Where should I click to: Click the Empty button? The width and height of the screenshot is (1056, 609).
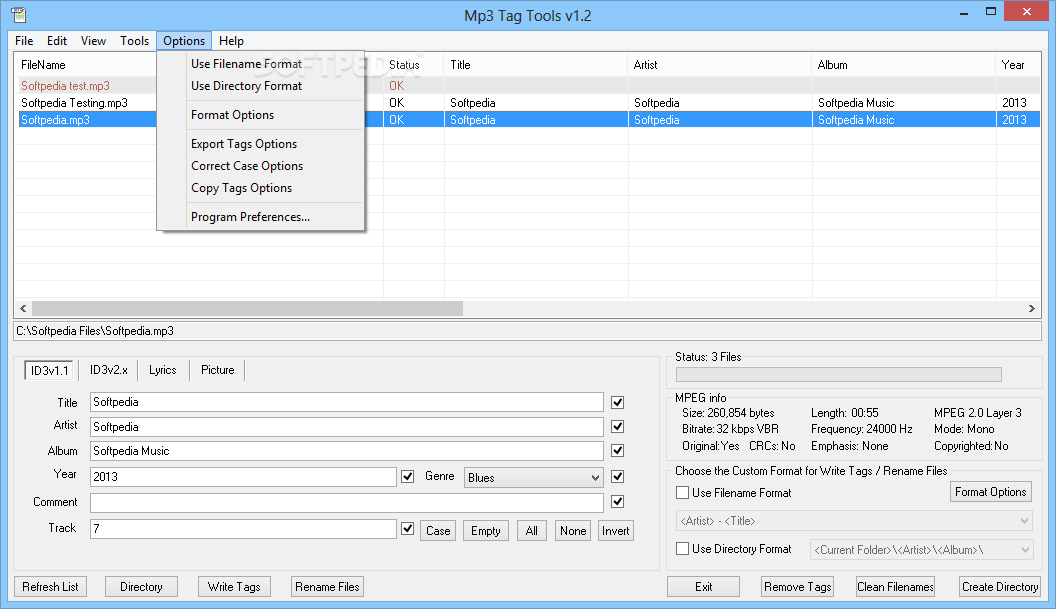pos(486,531)
